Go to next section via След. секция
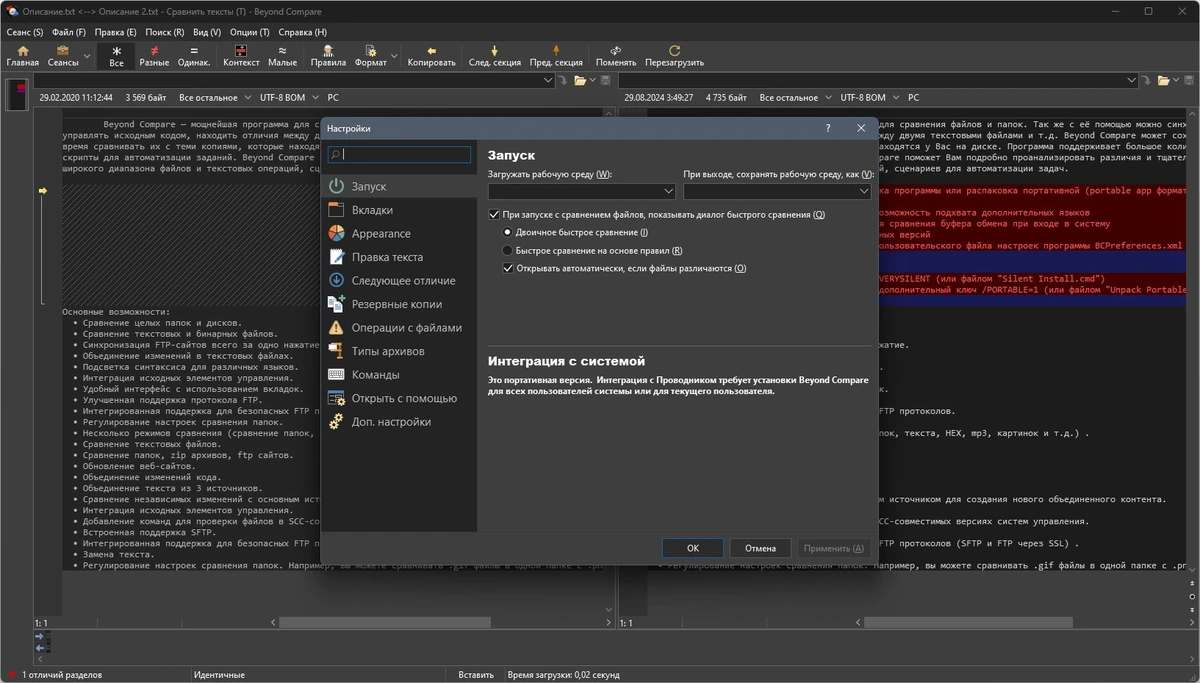This screenshot has width=1200, height=683. point(495,56)
